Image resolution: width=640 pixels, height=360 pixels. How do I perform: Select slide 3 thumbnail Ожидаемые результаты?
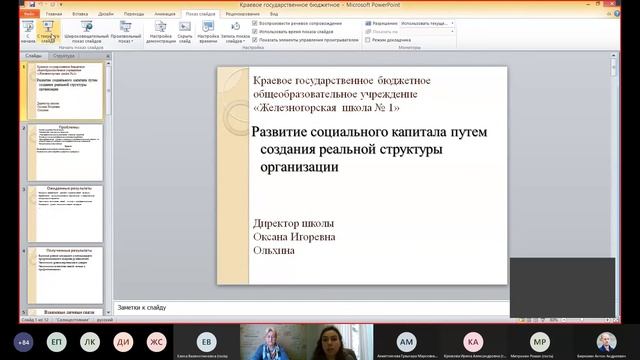point(65,214)
